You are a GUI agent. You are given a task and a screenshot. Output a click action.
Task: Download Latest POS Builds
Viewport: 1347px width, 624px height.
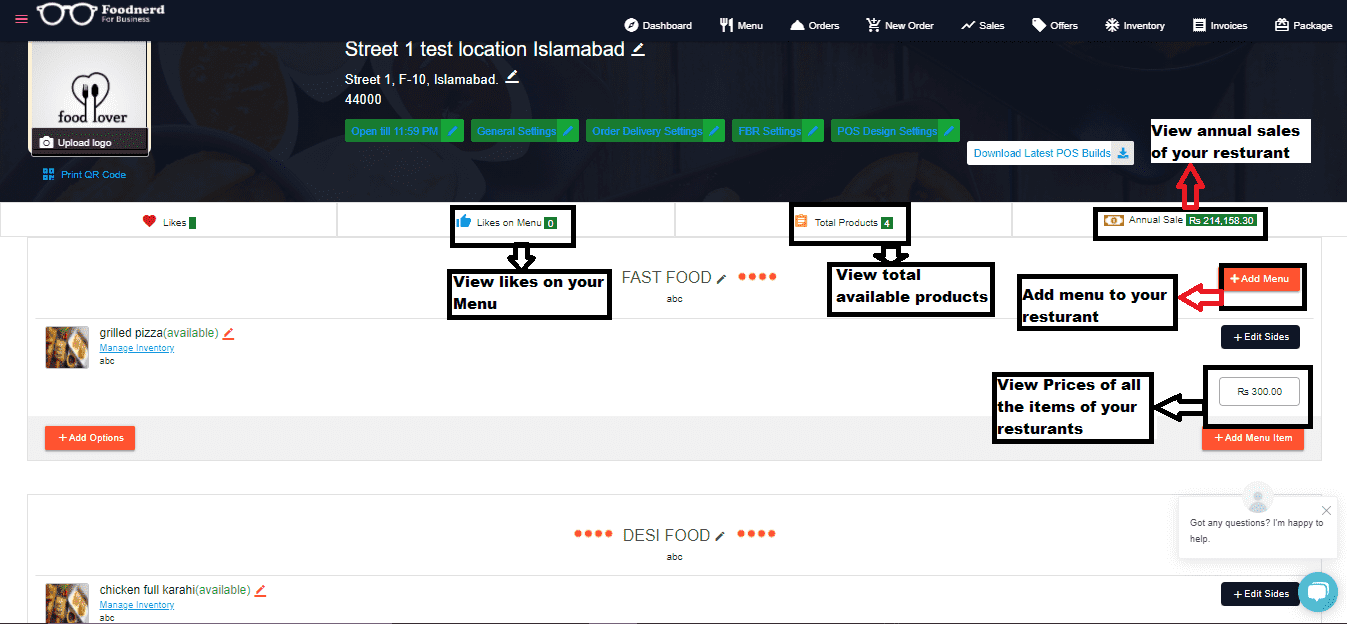(1050, 153)
